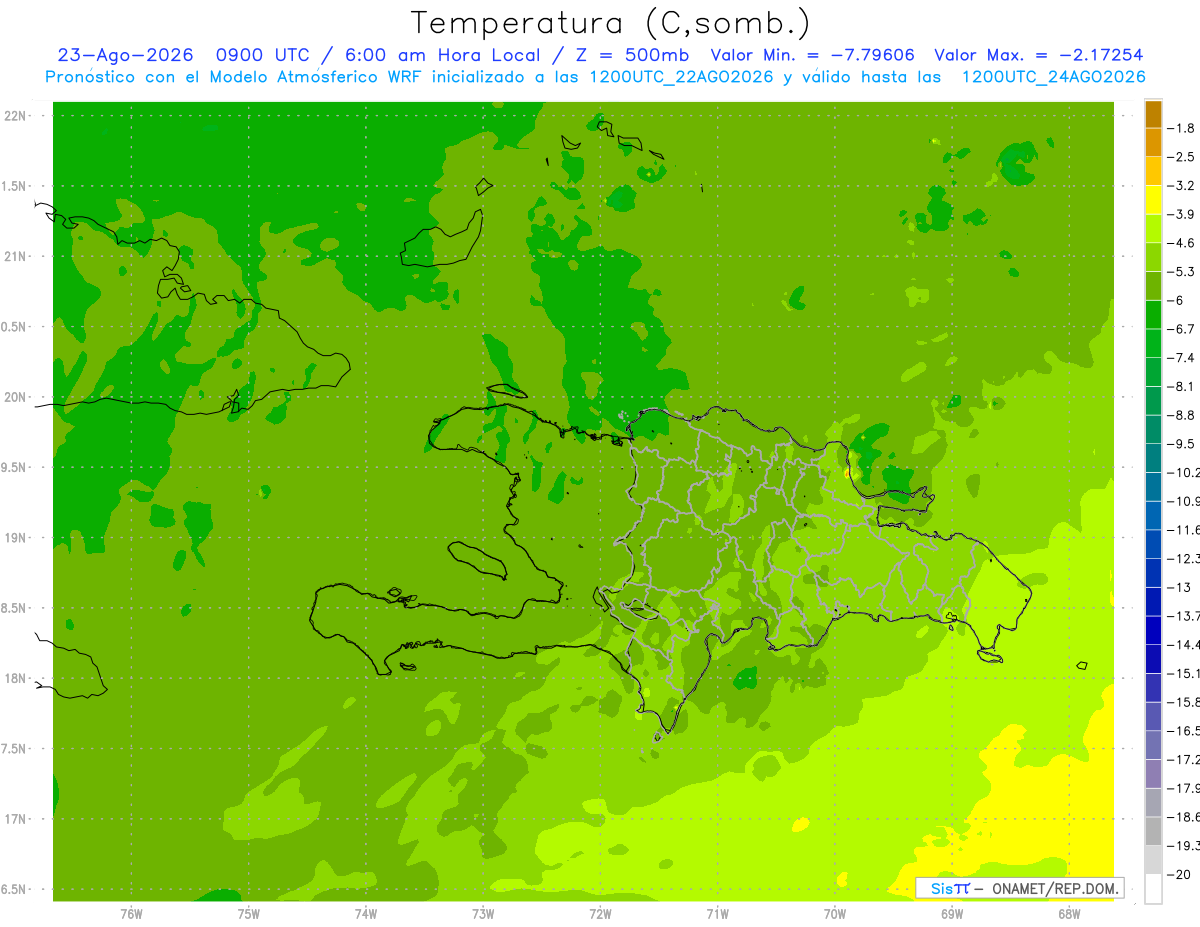Click the '-15.8' colorbar label
1200x927 pixels.
(1184, 702)
